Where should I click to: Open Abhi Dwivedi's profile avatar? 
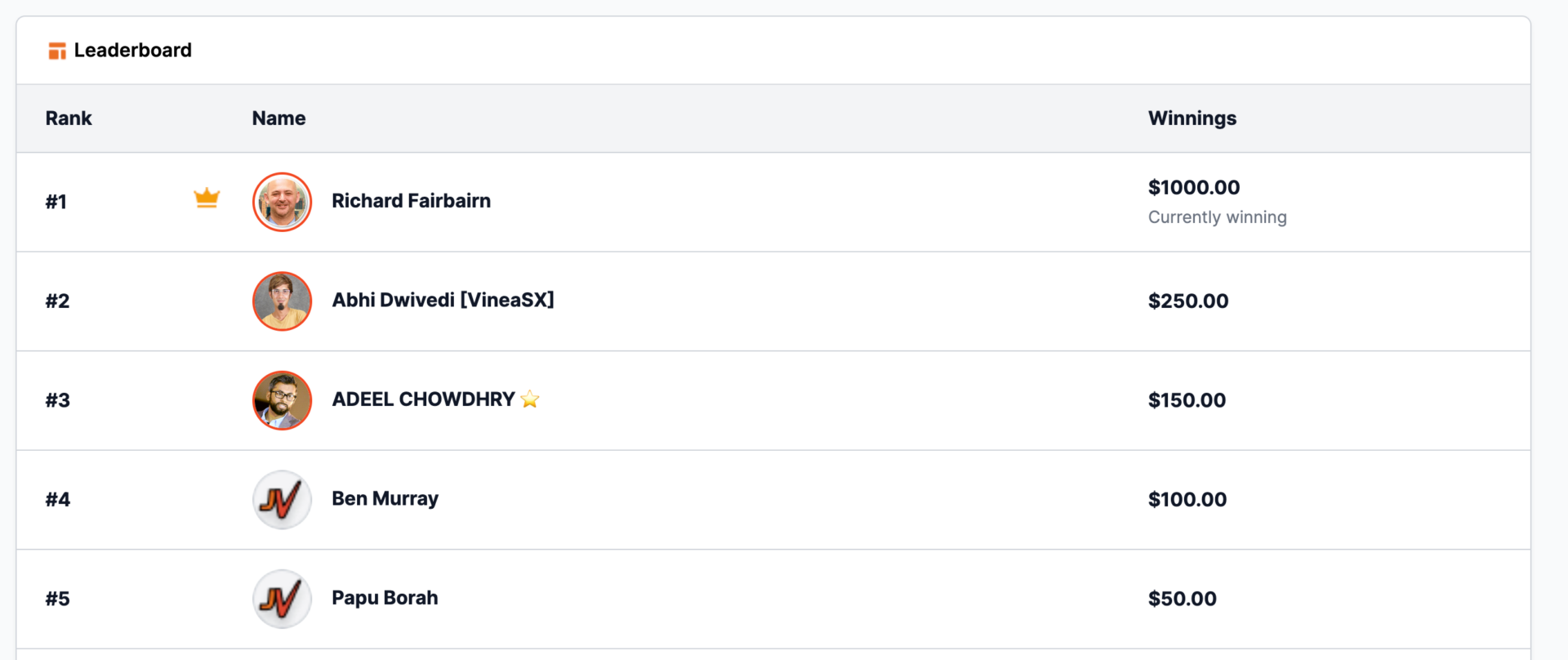tap(283, 301)
